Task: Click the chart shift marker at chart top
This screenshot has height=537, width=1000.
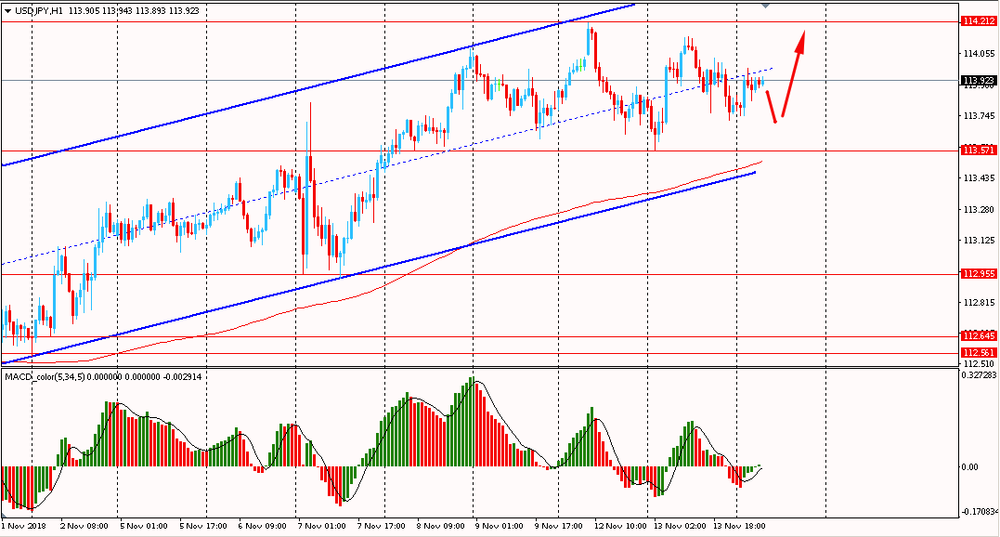Action: (x=765, y=4)
